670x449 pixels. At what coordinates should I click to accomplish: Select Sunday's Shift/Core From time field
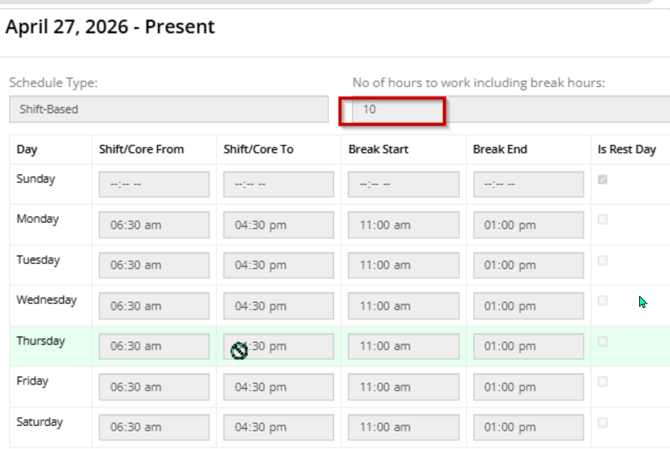(154, 184)
